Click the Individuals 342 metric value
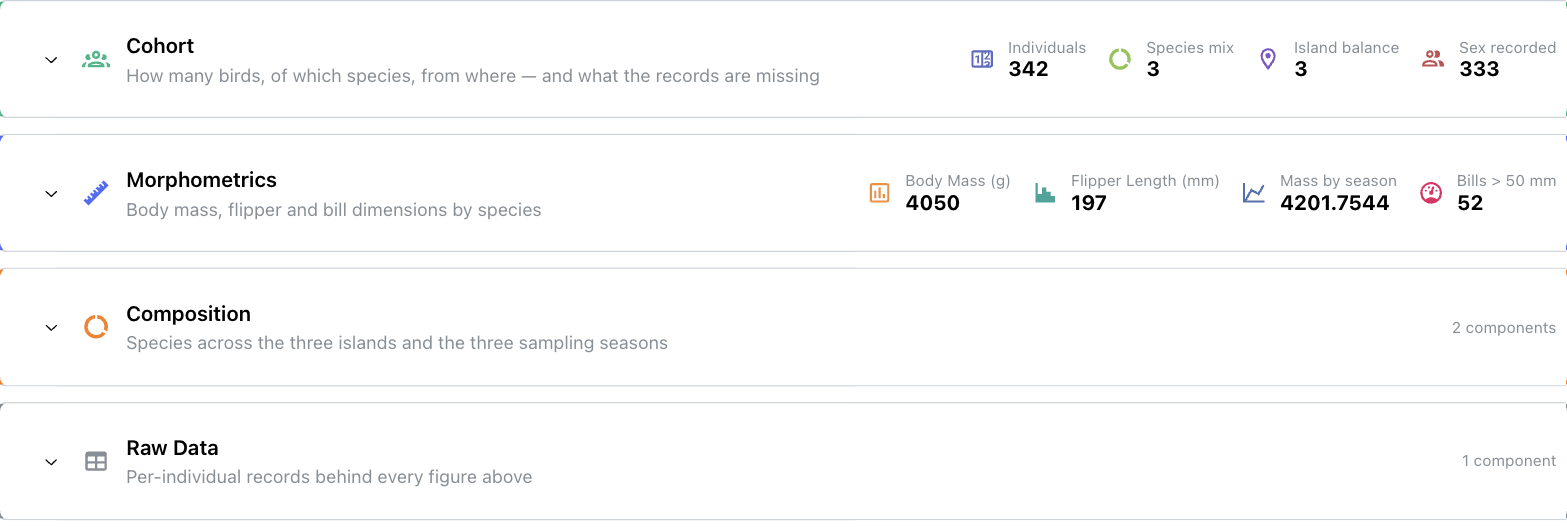The height and width of the screenshot is (528, 1567). [x=1028, y=69]
